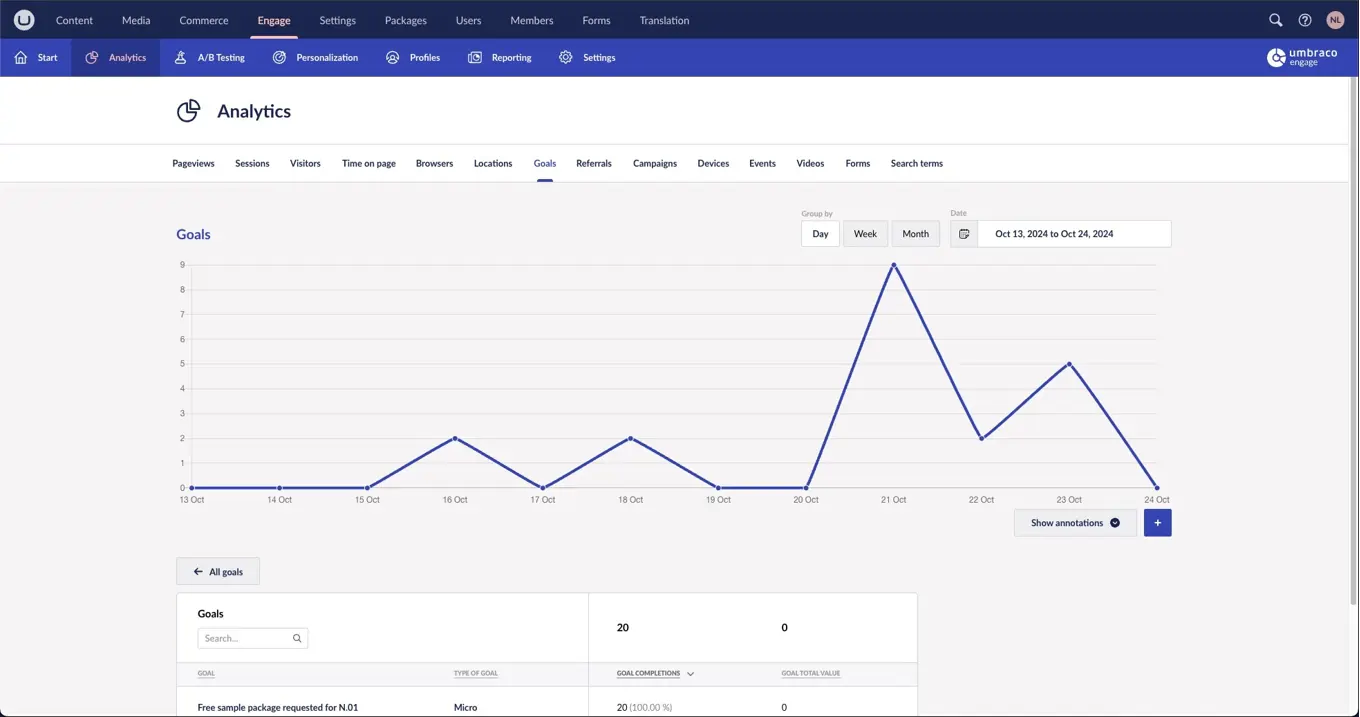This screenshot has height=717, width=1360.
Task: Sort by Type of goal column header
Action: point(476,674)
